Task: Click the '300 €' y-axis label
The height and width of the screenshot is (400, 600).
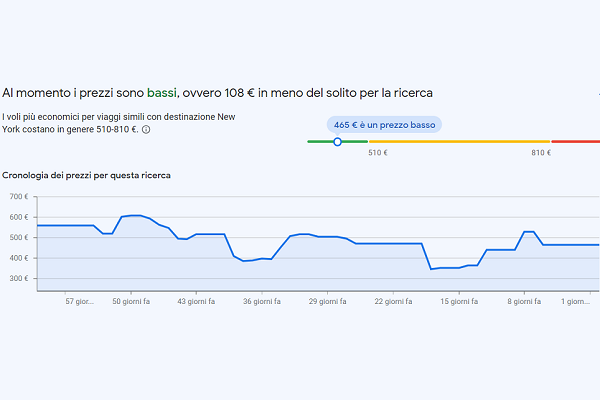Action: point(19,278)
